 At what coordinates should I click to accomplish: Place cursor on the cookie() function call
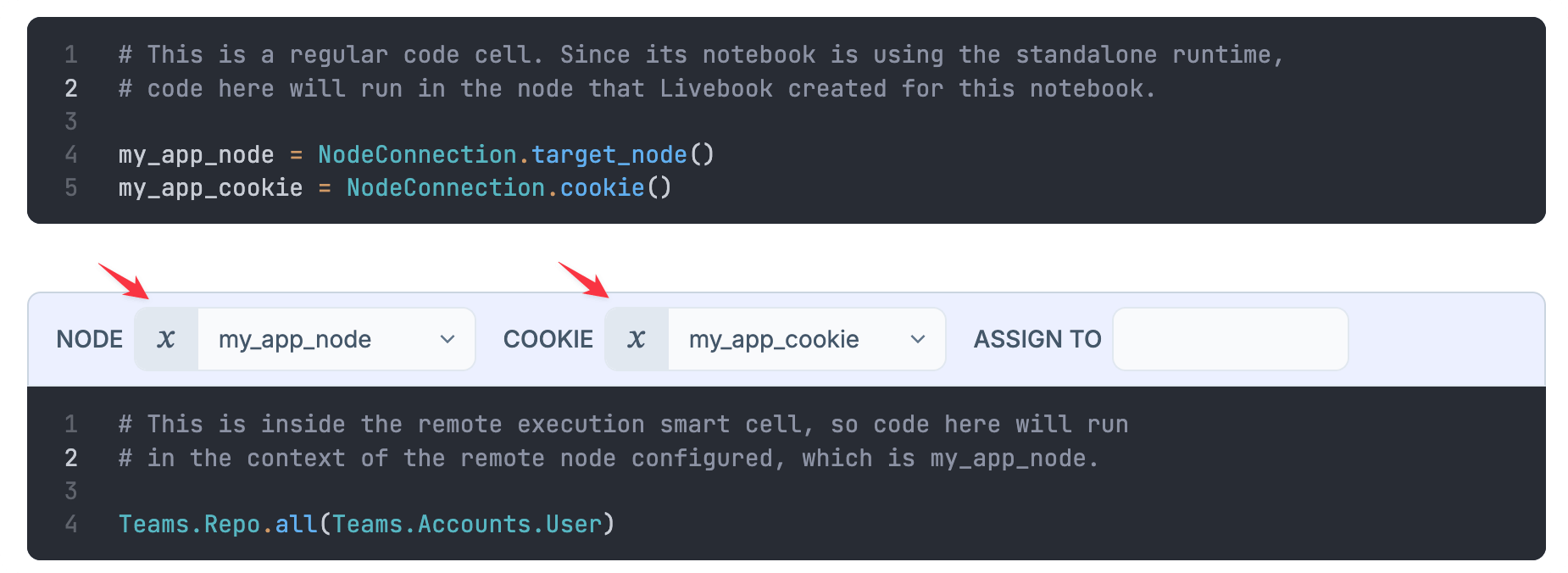tap(602, 187)
